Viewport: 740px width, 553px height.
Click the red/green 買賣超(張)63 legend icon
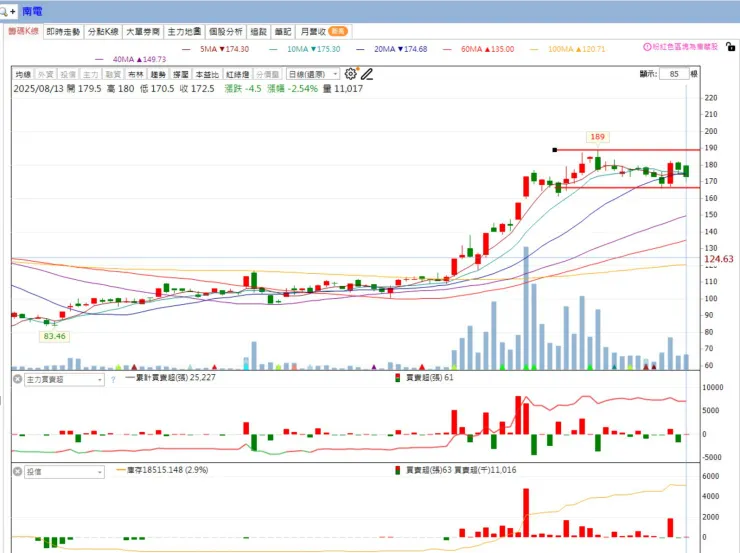(x=398, y=470)
